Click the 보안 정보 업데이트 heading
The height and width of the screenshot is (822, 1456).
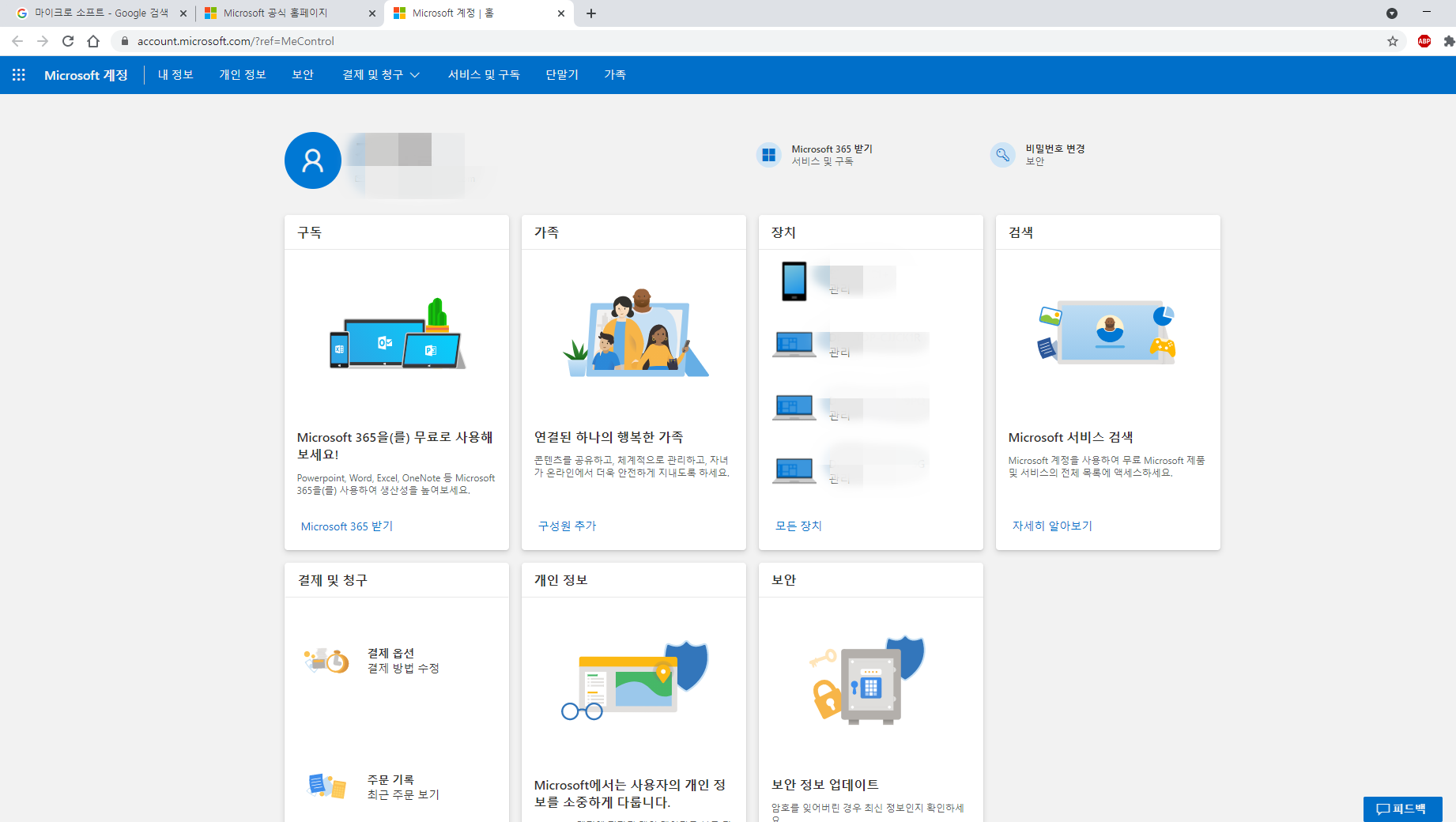pyautogui.click(x=825, y=785)
